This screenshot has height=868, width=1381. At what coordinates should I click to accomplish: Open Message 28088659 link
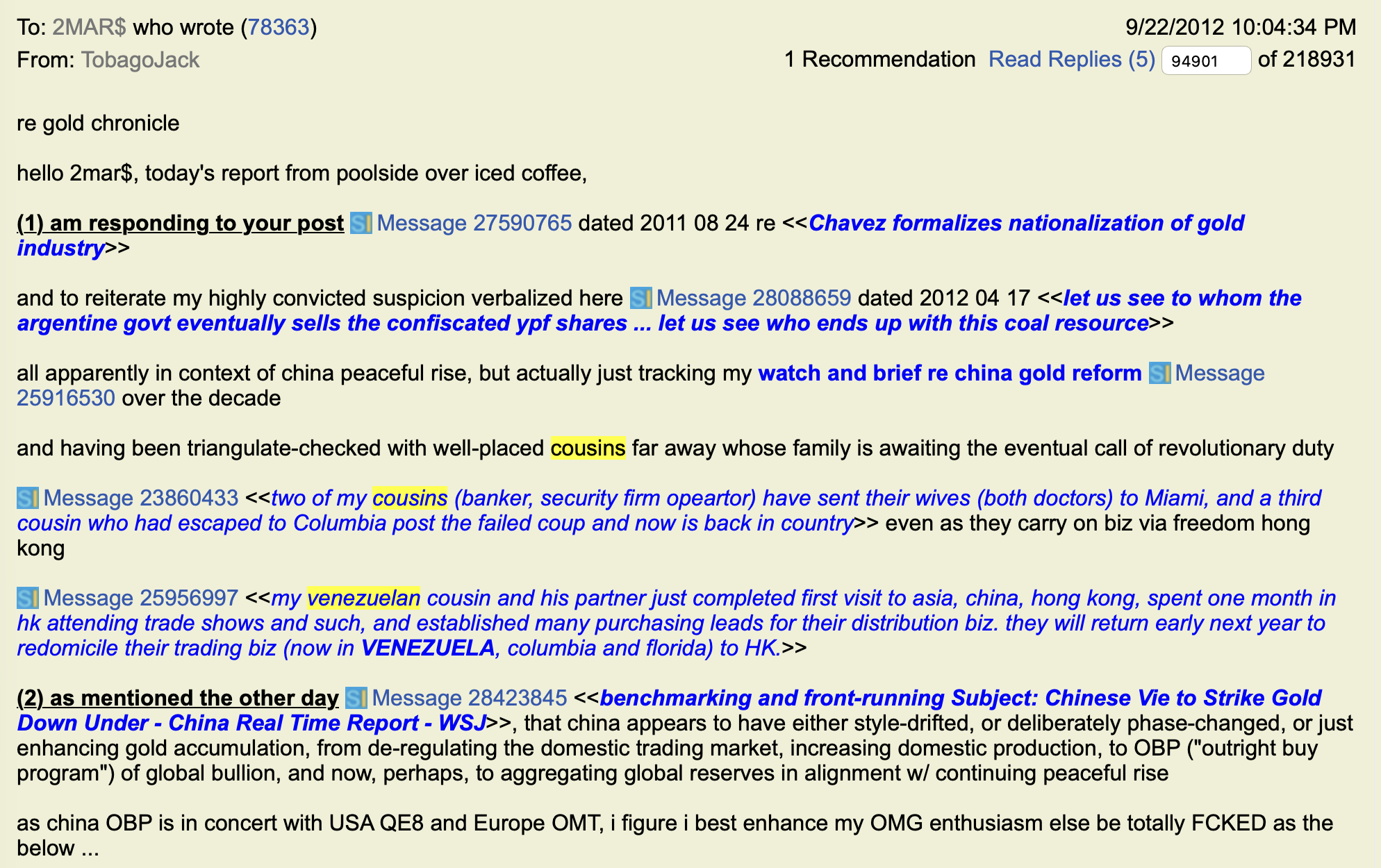click(x=754, y=298)
